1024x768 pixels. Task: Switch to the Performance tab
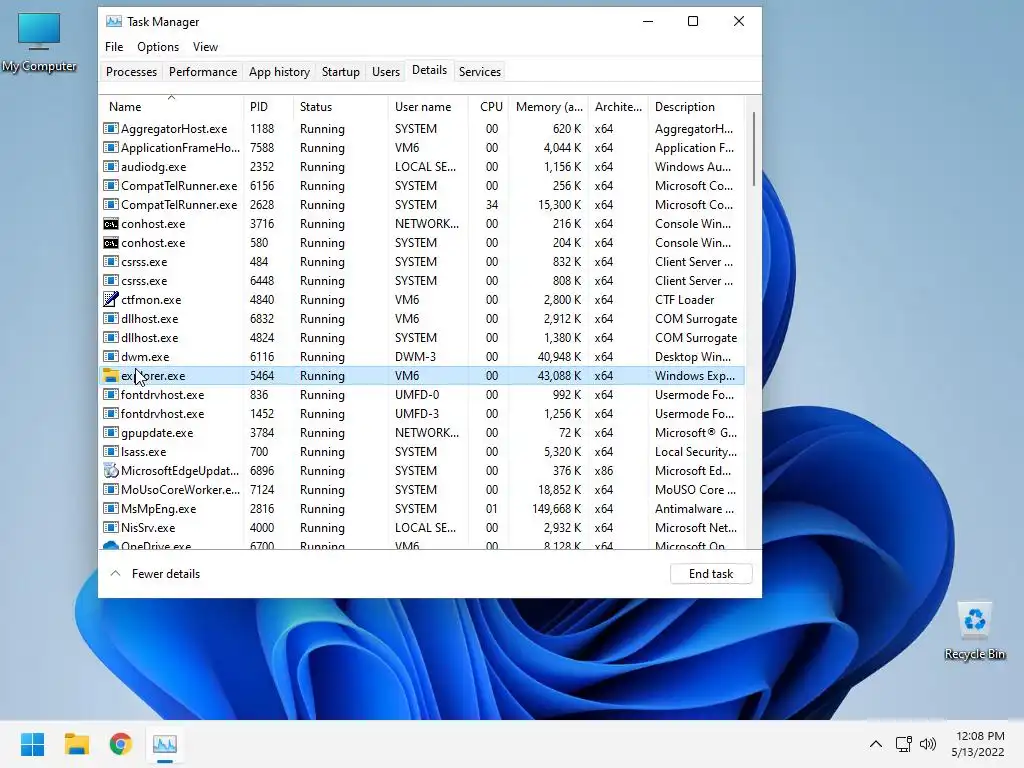coord(203,72)
